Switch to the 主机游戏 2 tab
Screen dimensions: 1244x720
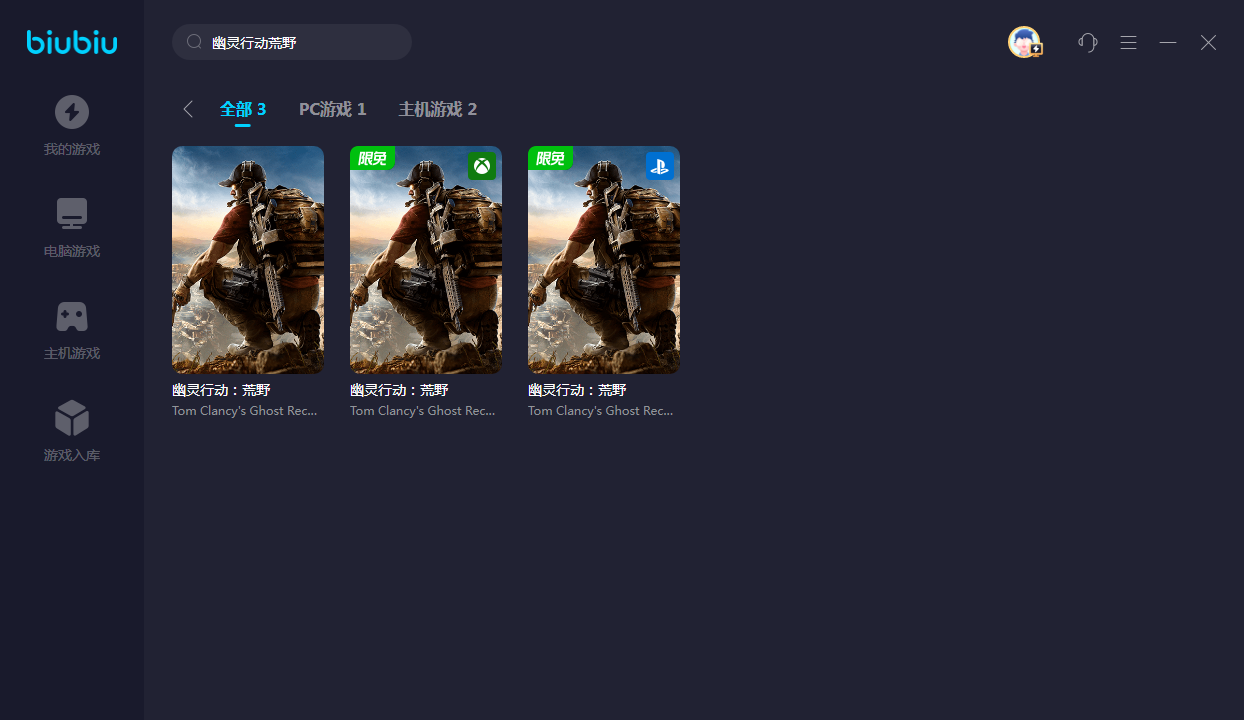click(x=438, y=109)
